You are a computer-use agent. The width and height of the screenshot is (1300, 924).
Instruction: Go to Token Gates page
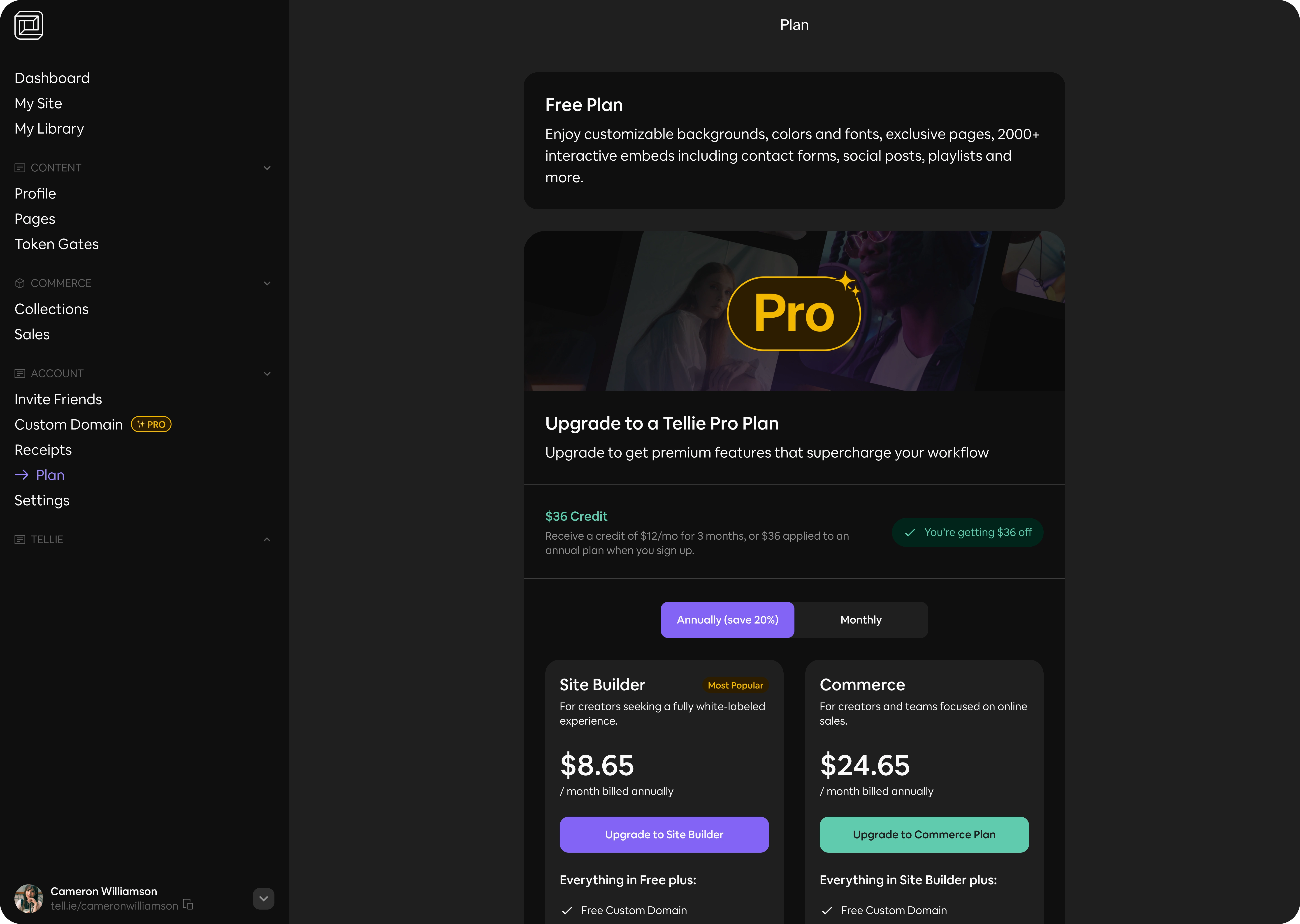[57, 244]
